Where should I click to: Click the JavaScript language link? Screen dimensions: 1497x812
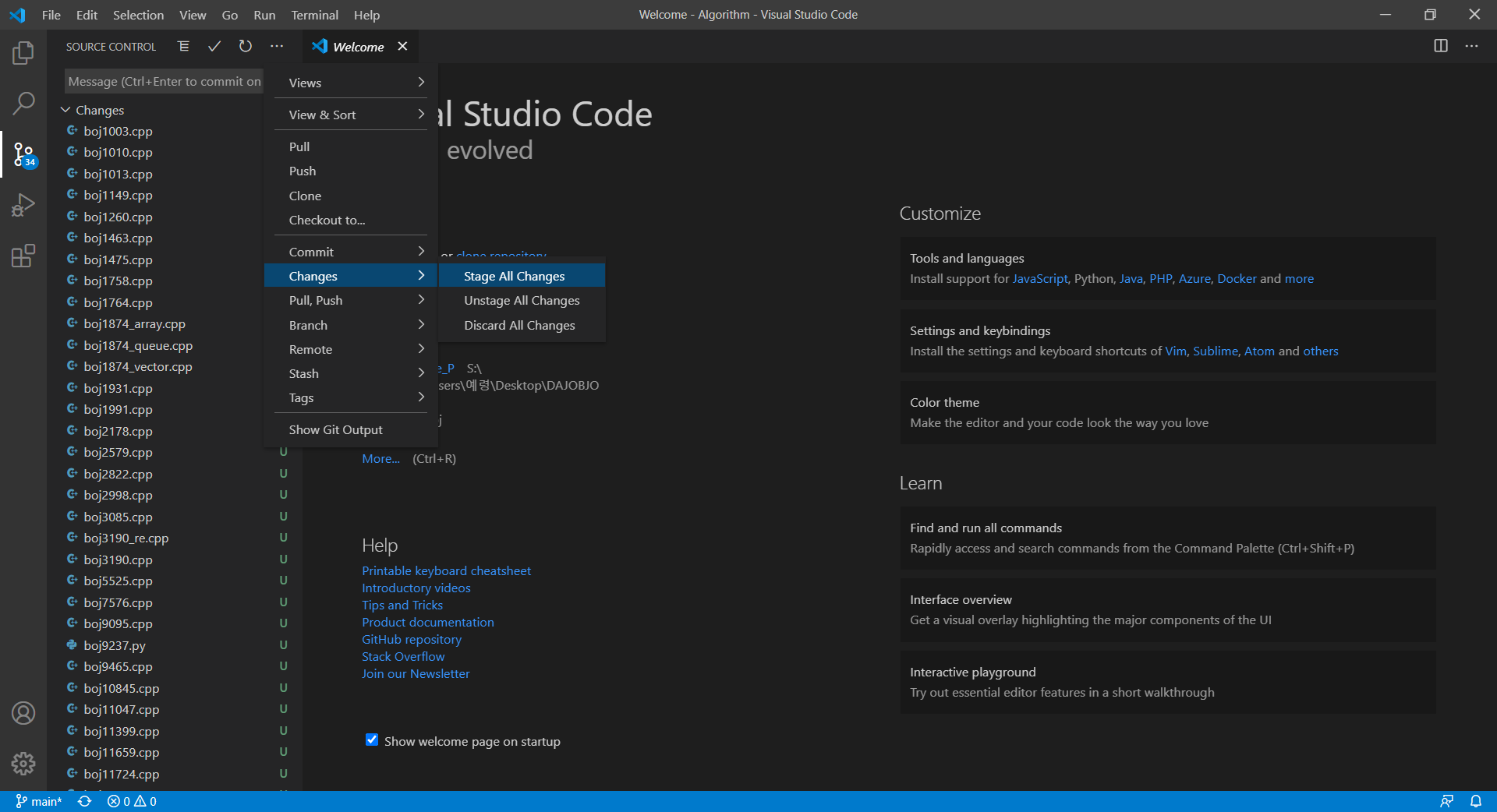click(1040, 278)
